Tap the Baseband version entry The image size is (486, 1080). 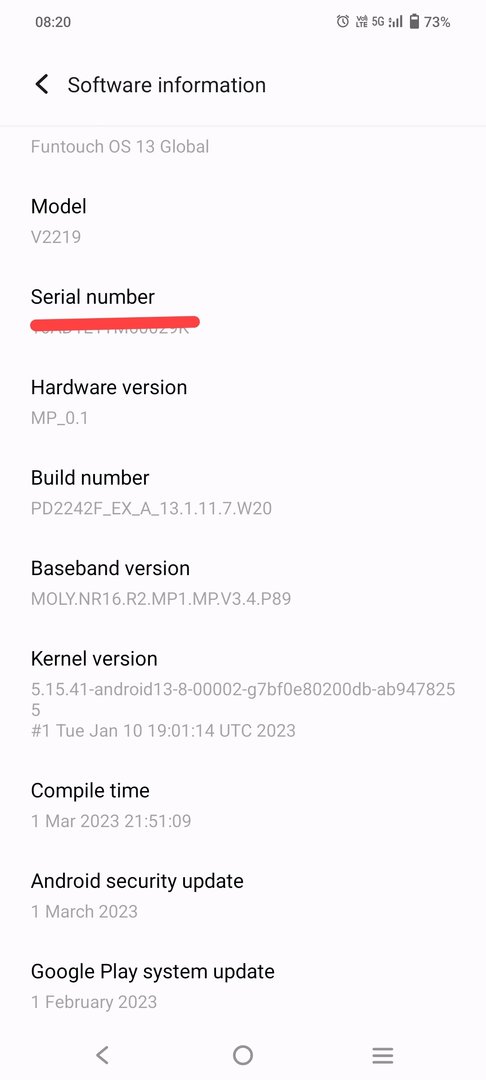243,583
